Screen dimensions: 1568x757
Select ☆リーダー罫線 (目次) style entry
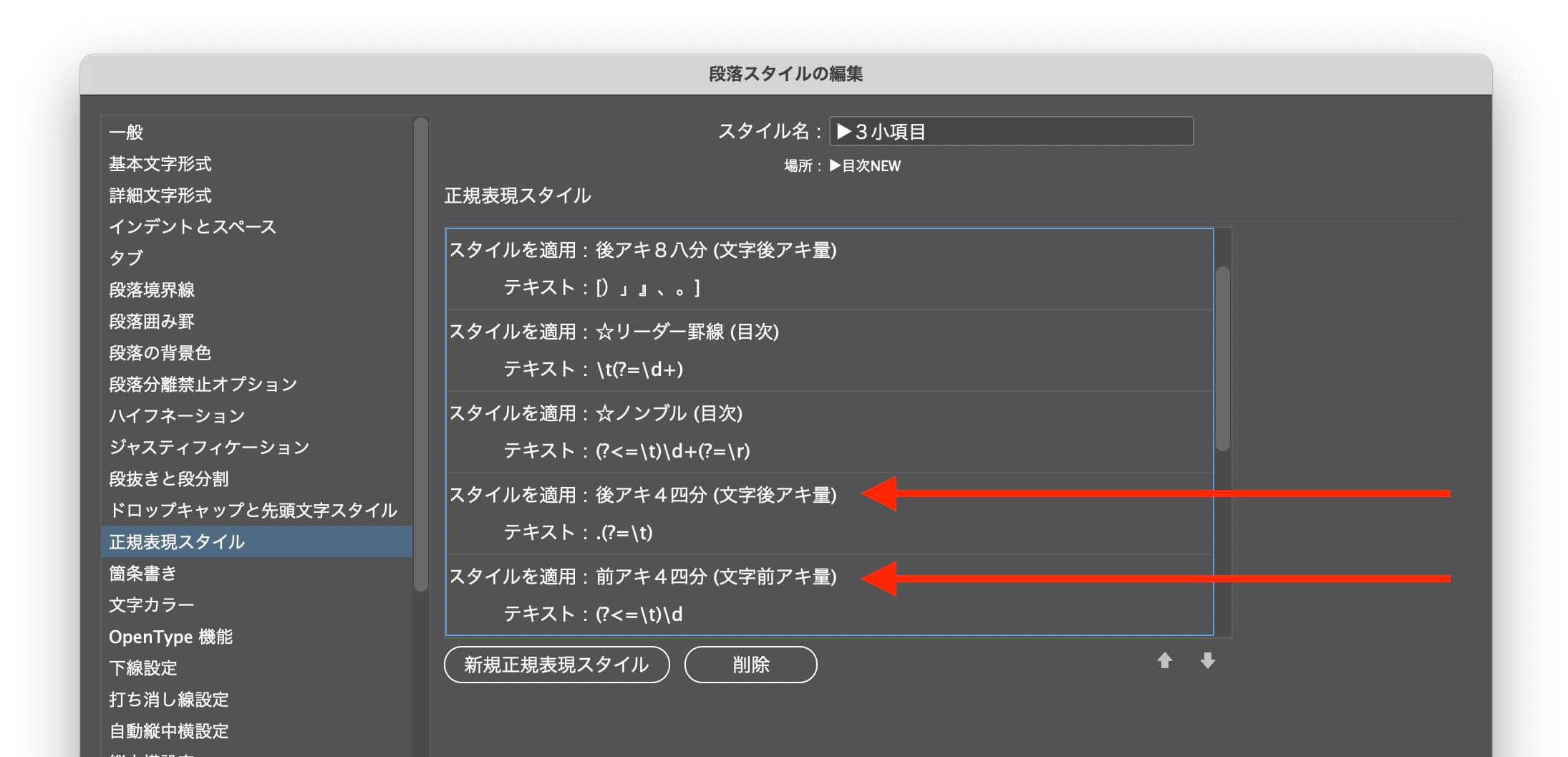tap(687, 332)
